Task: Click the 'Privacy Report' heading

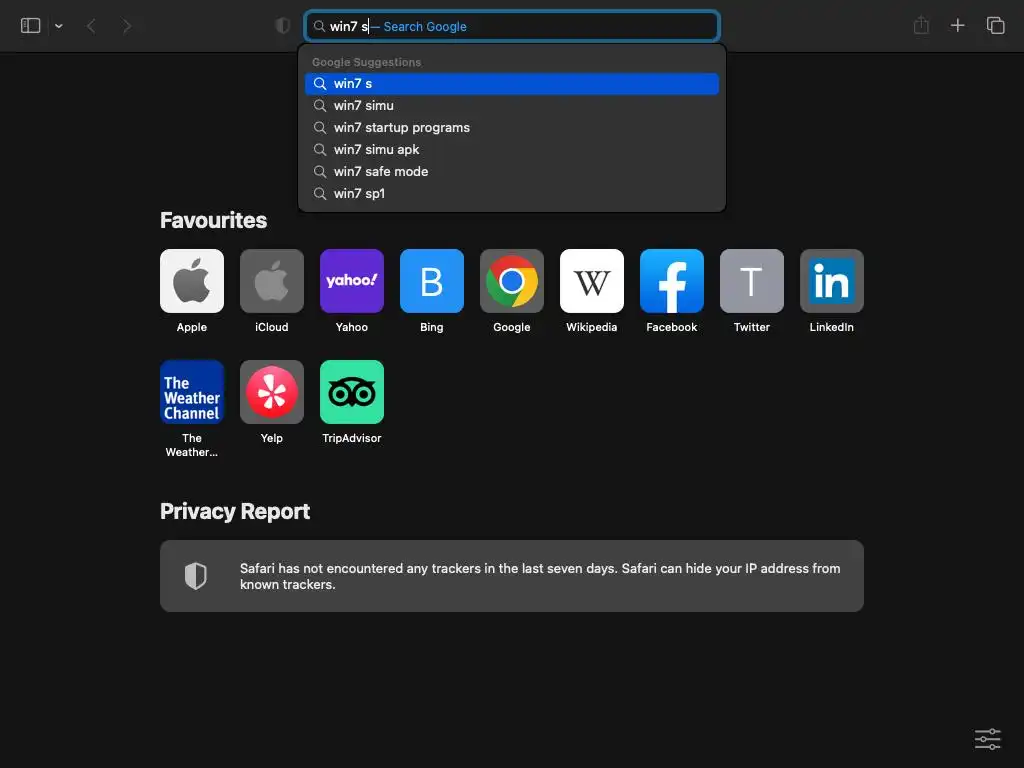Action: 235,511
